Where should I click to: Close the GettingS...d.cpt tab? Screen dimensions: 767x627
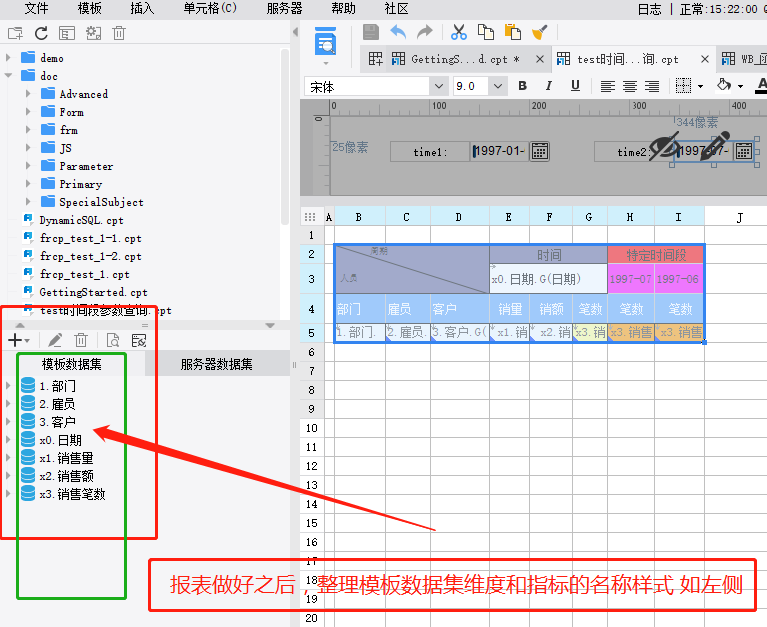(540, 59)
